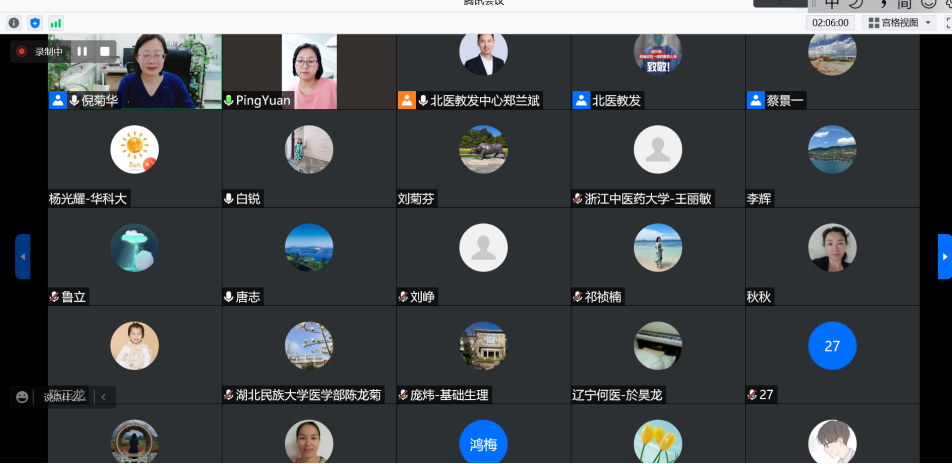The width and height of the screenshot is (952, 464).
Task: Click the orange user icon beside 北医教发中心郑兰斌
Action: tap(406, 100)
